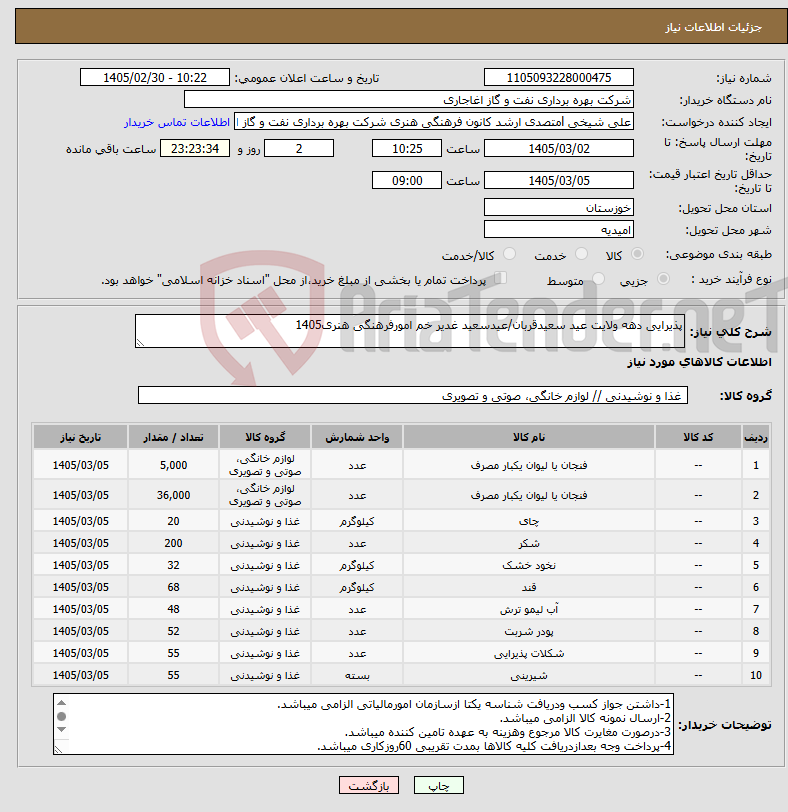Click the validity time field 09:00
Image resolution: width=788 pixels, height=812 pixels.
tap(407, 181)
